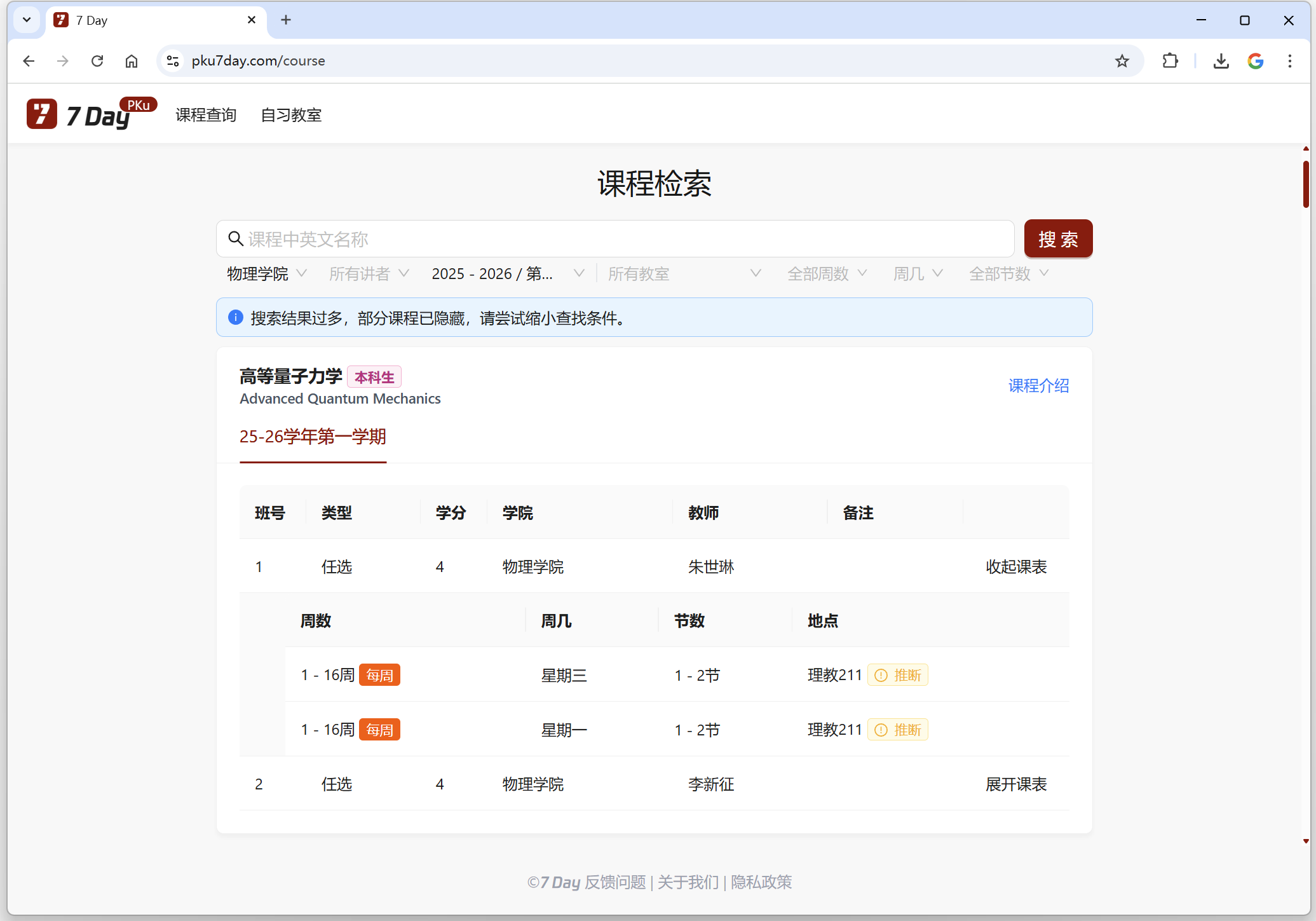The height and width of the screenshot is (921, 1316).
Task: View site information icon in address bar
Action: coord(173,61)
